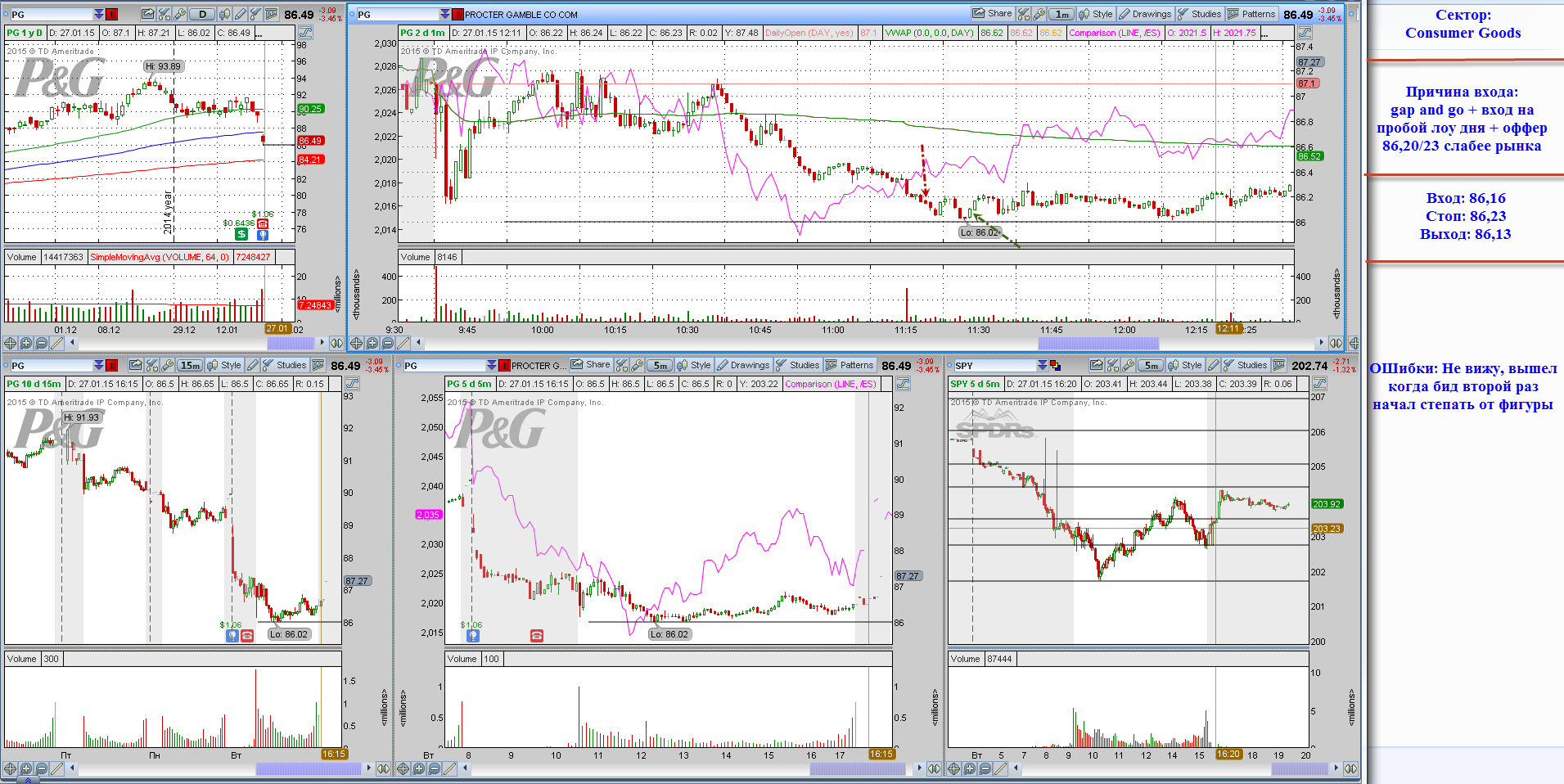
Task: Click zoom in magnifier under 1m chart
Action: (372, 343)
